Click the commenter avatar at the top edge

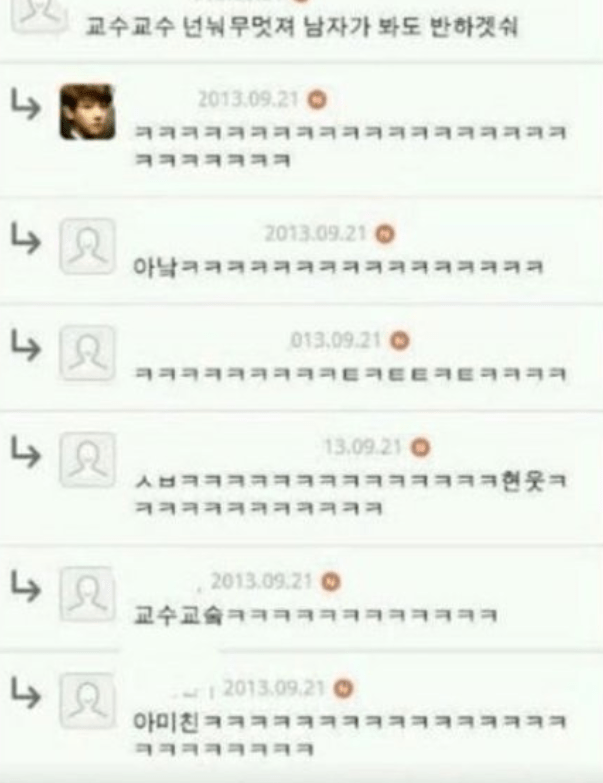point(38,17)
